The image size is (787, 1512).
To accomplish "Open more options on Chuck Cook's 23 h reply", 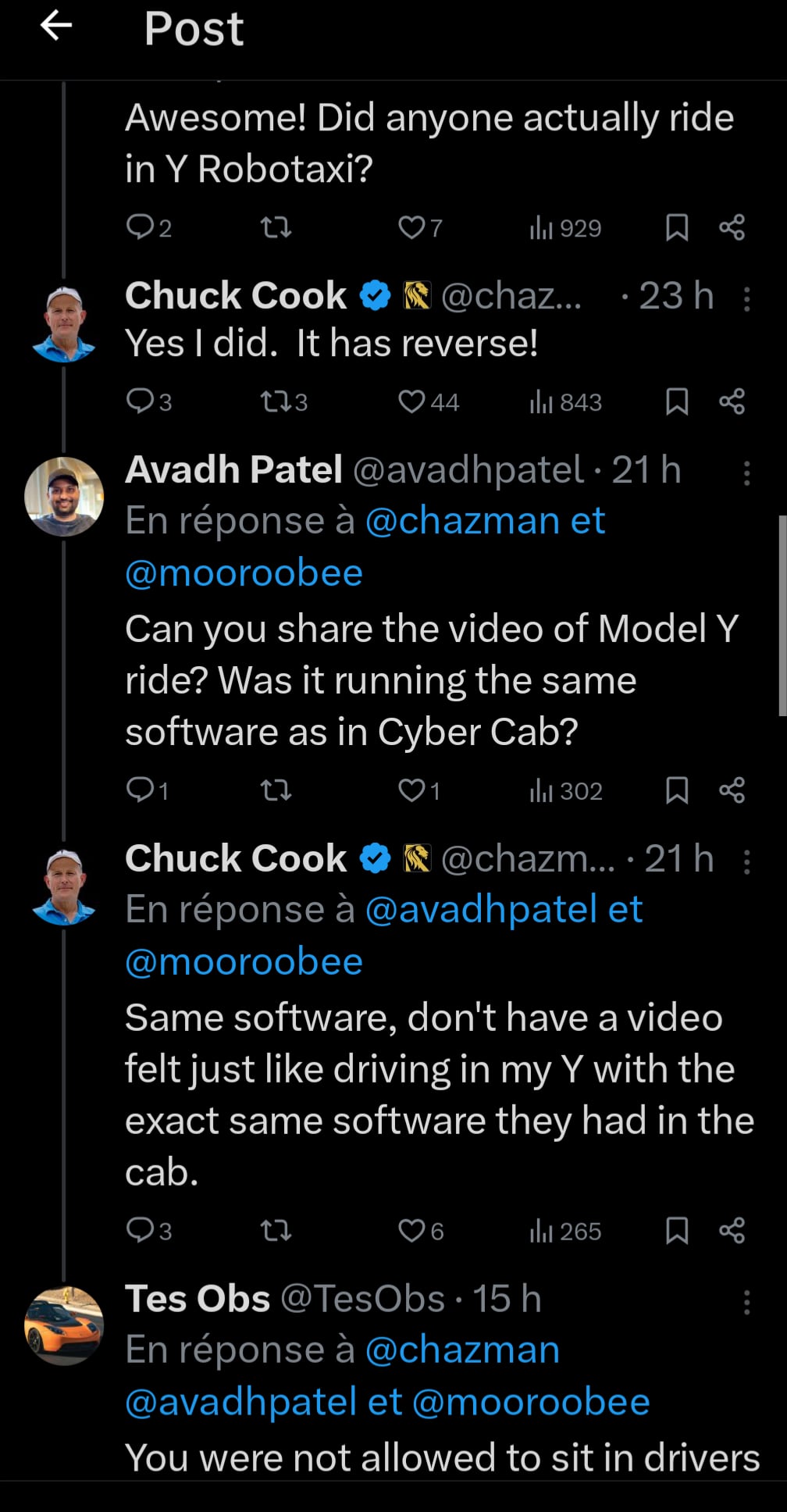I will click(x=746, y=299).
